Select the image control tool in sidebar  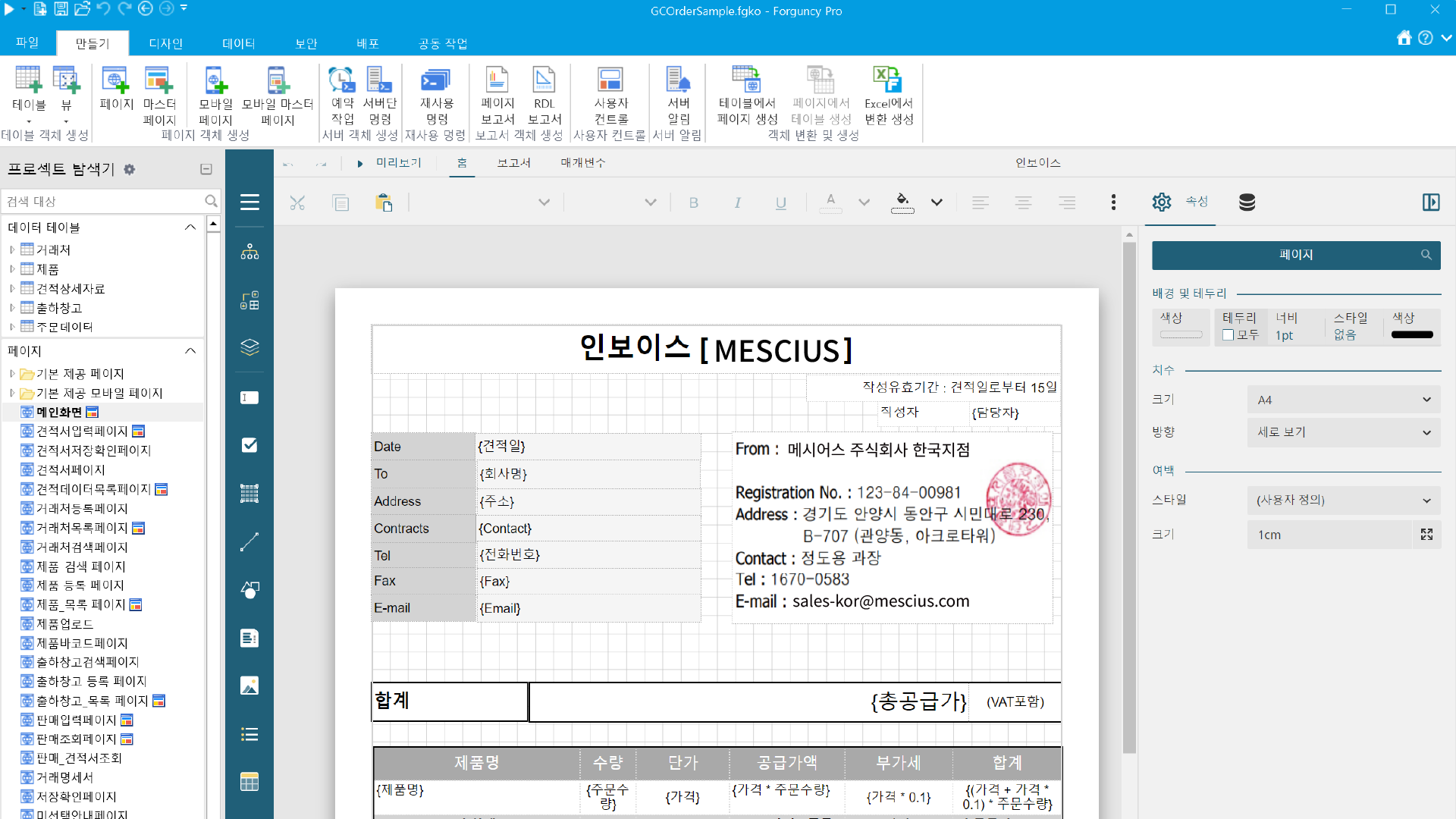[249, 686]
